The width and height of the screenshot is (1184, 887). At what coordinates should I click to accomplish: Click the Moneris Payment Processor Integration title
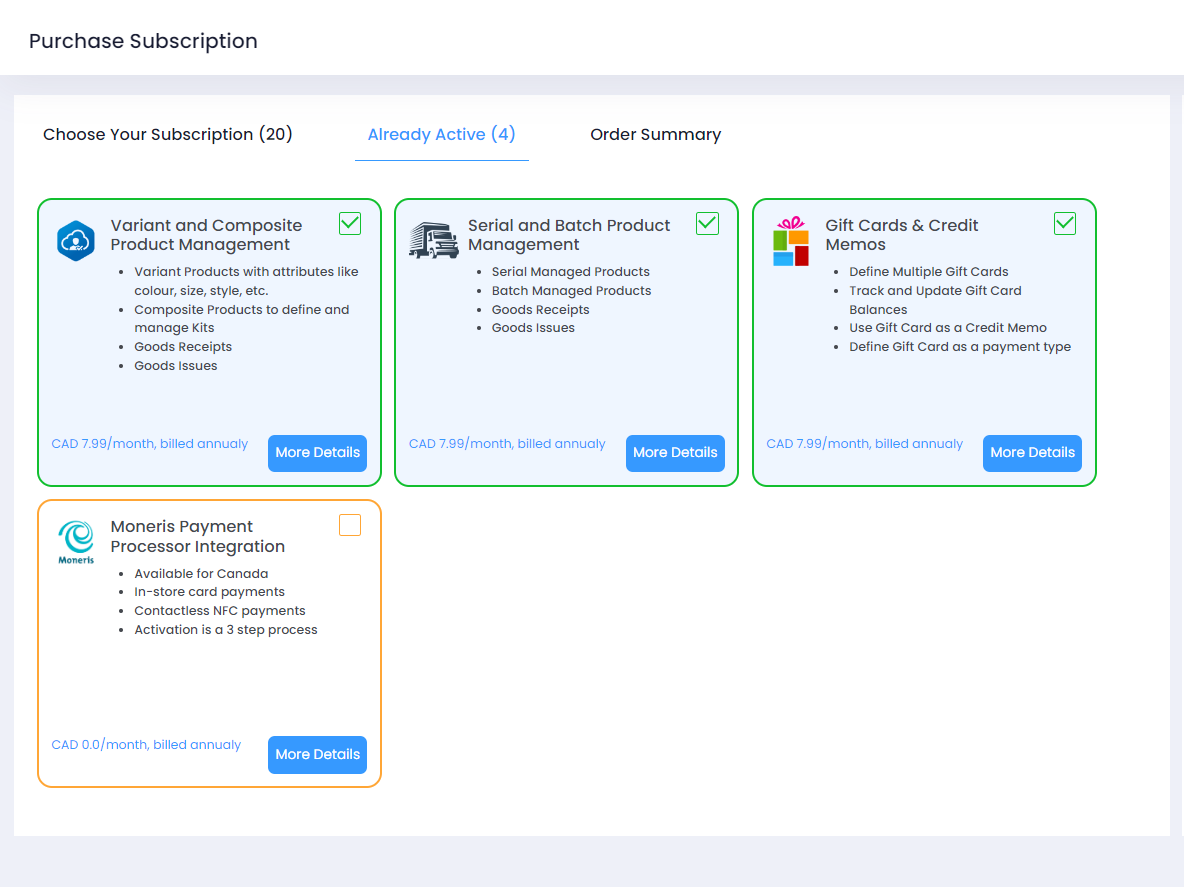198,537
